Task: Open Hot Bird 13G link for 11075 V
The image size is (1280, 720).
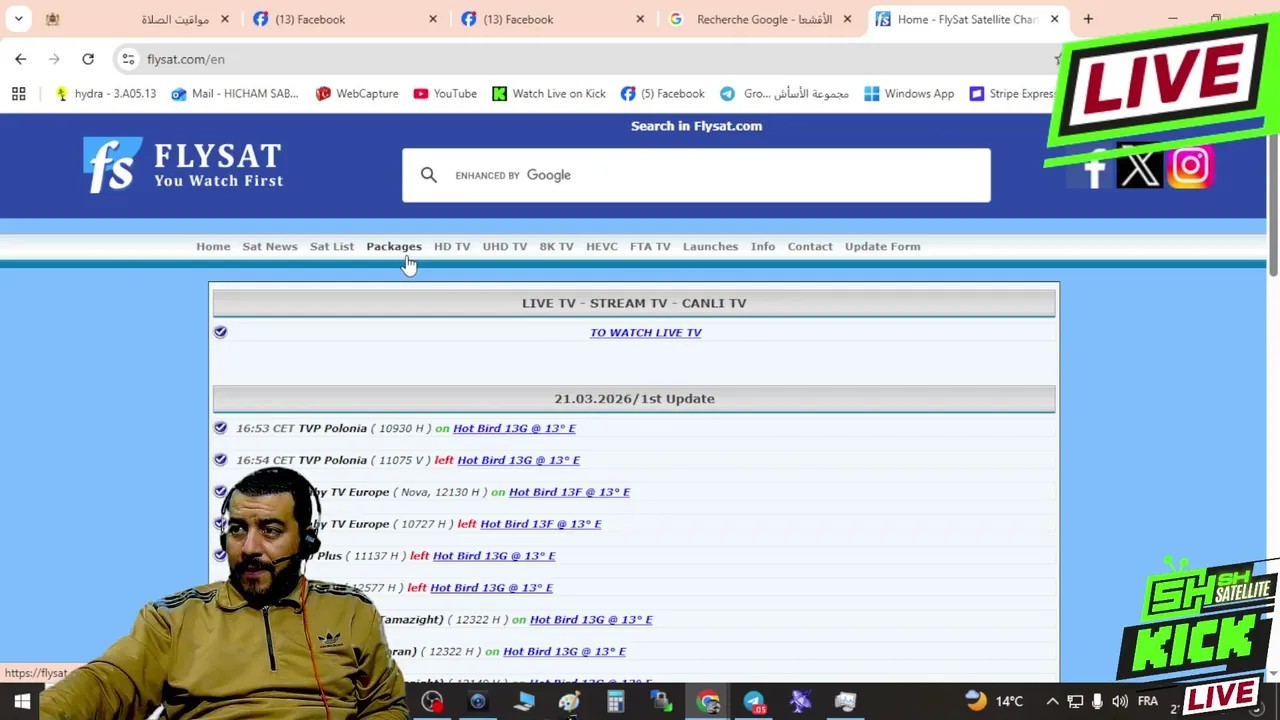Action: [x=518, y=460]
